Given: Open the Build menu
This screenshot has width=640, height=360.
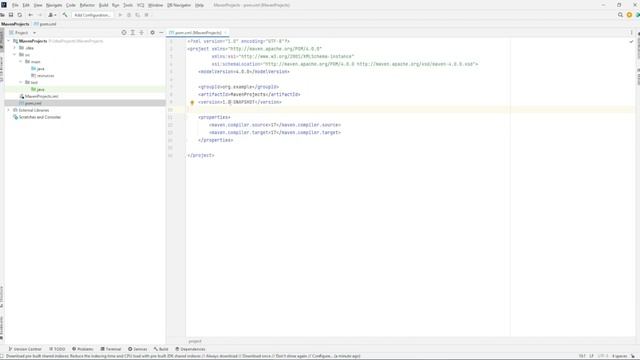Looking at the screenshot, I should [104, 5].
